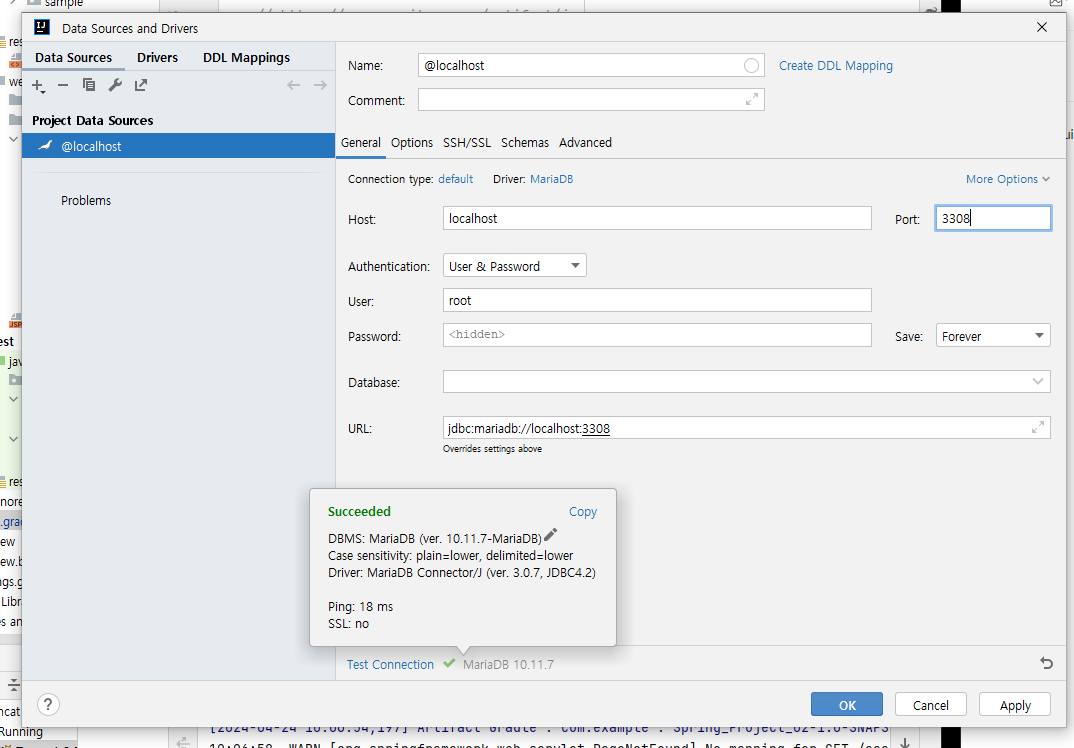Expand the Comment field with arrows icon
Screen dimensions: 1074x748
click(x=751, y=100)
